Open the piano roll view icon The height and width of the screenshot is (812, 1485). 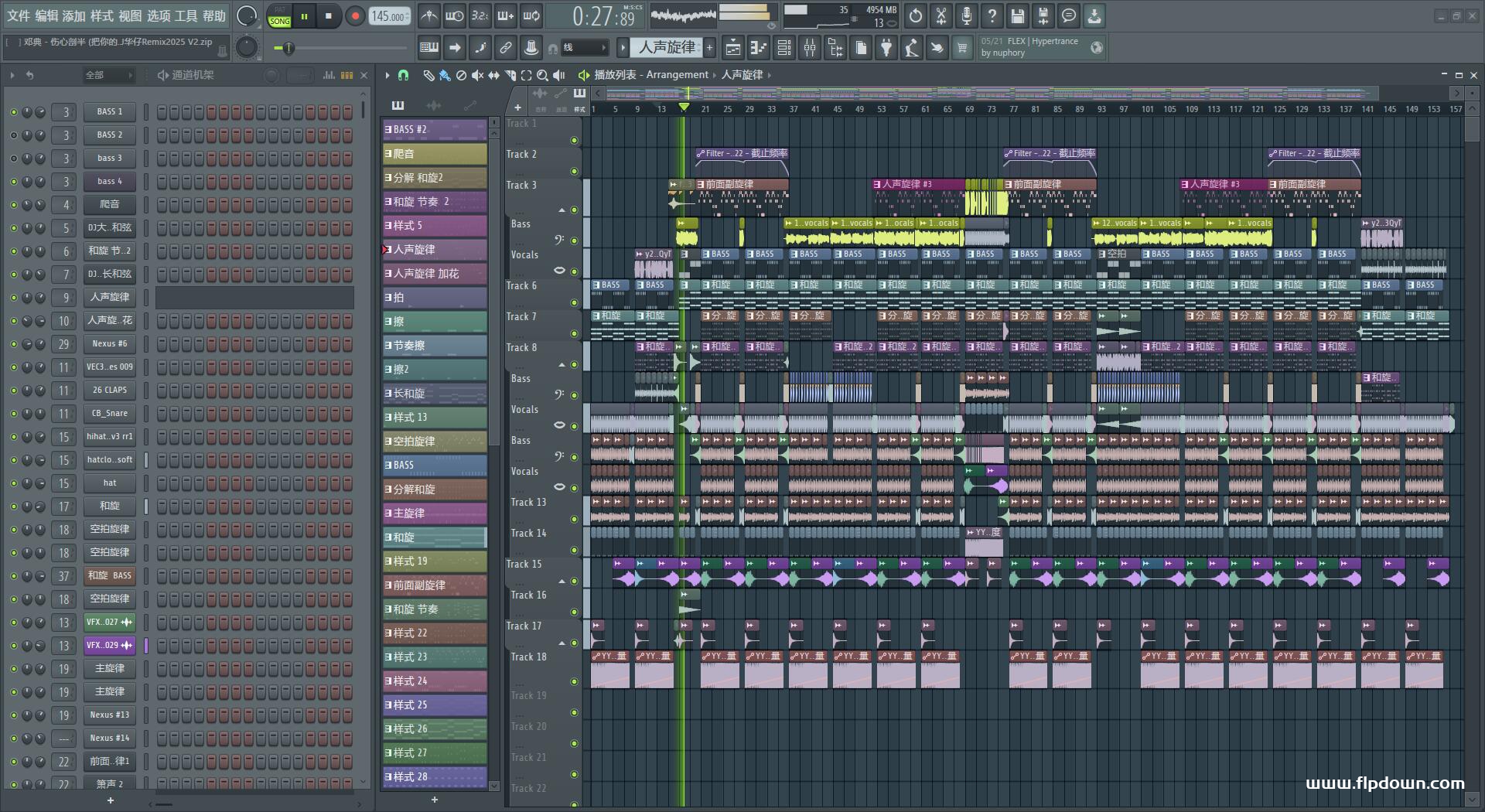tap(759, 48)
